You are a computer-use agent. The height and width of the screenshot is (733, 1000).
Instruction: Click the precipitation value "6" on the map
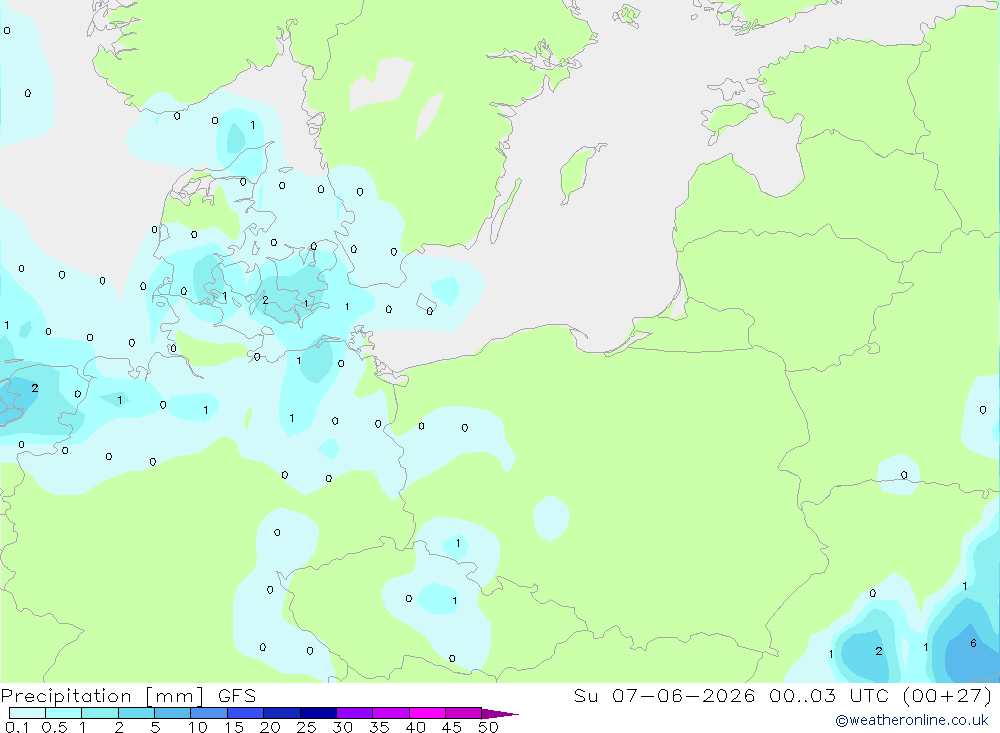pyautogui.click(x=973, y=643)
